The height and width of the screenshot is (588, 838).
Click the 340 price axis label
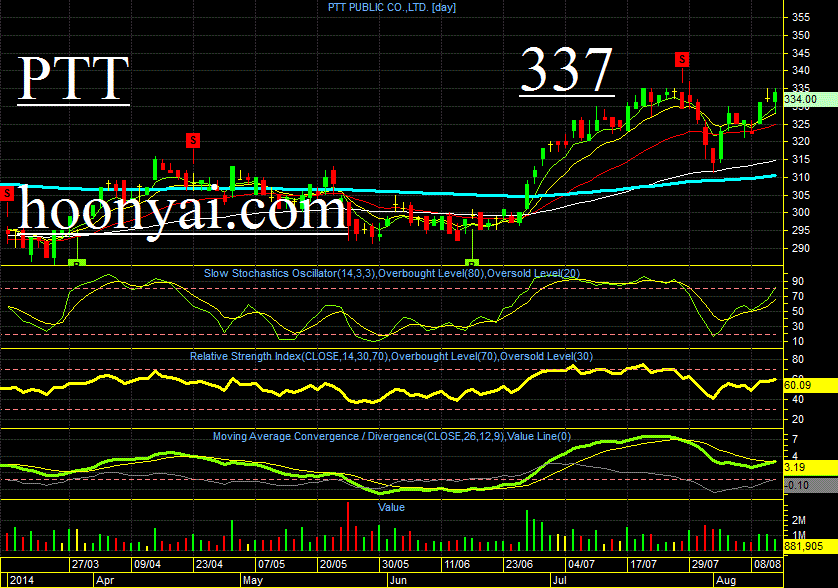tap(801, 71)
